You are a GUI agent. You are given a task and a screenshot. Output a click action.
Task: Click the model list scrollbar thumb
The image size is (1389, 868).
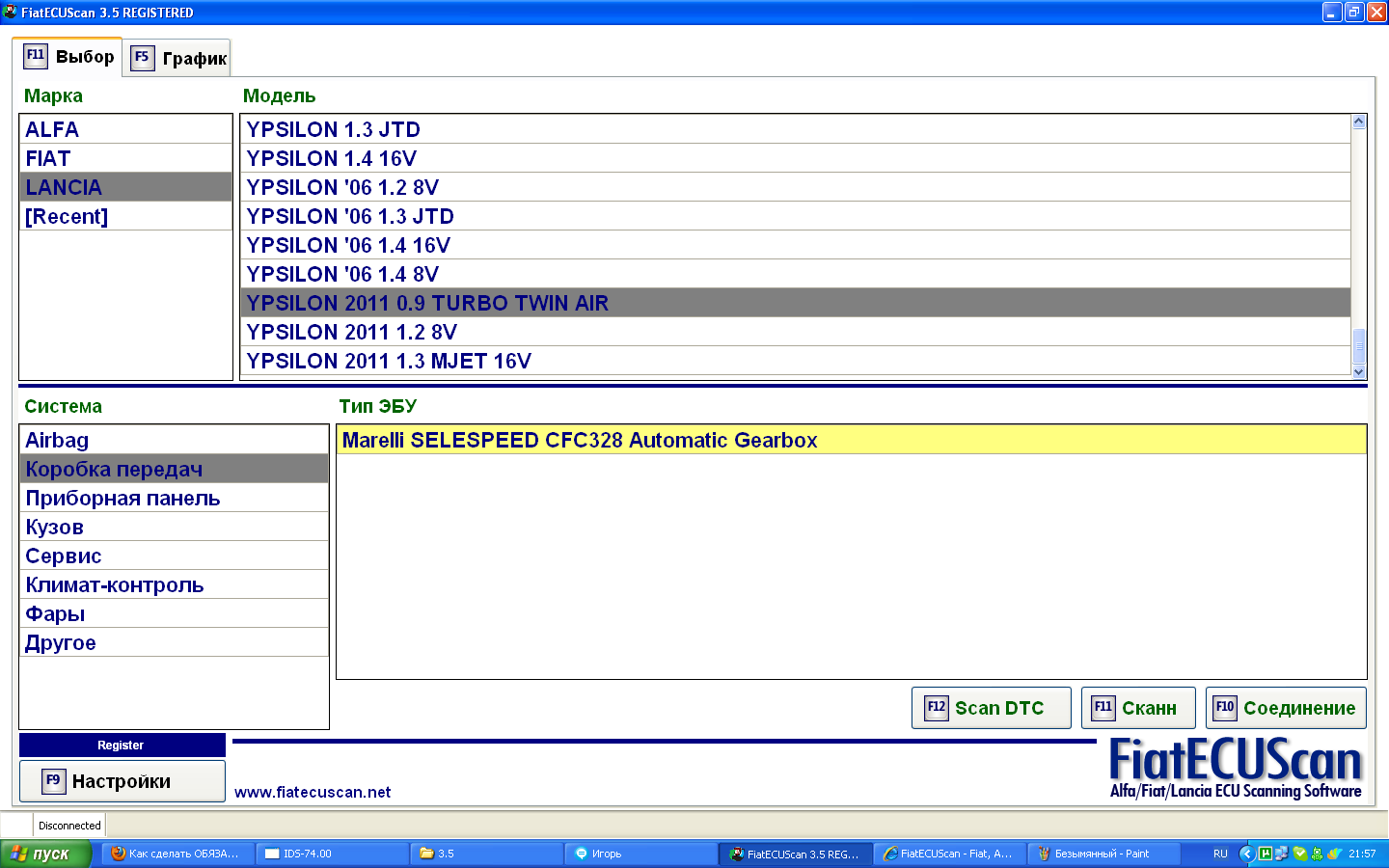tap(1359, 346)
